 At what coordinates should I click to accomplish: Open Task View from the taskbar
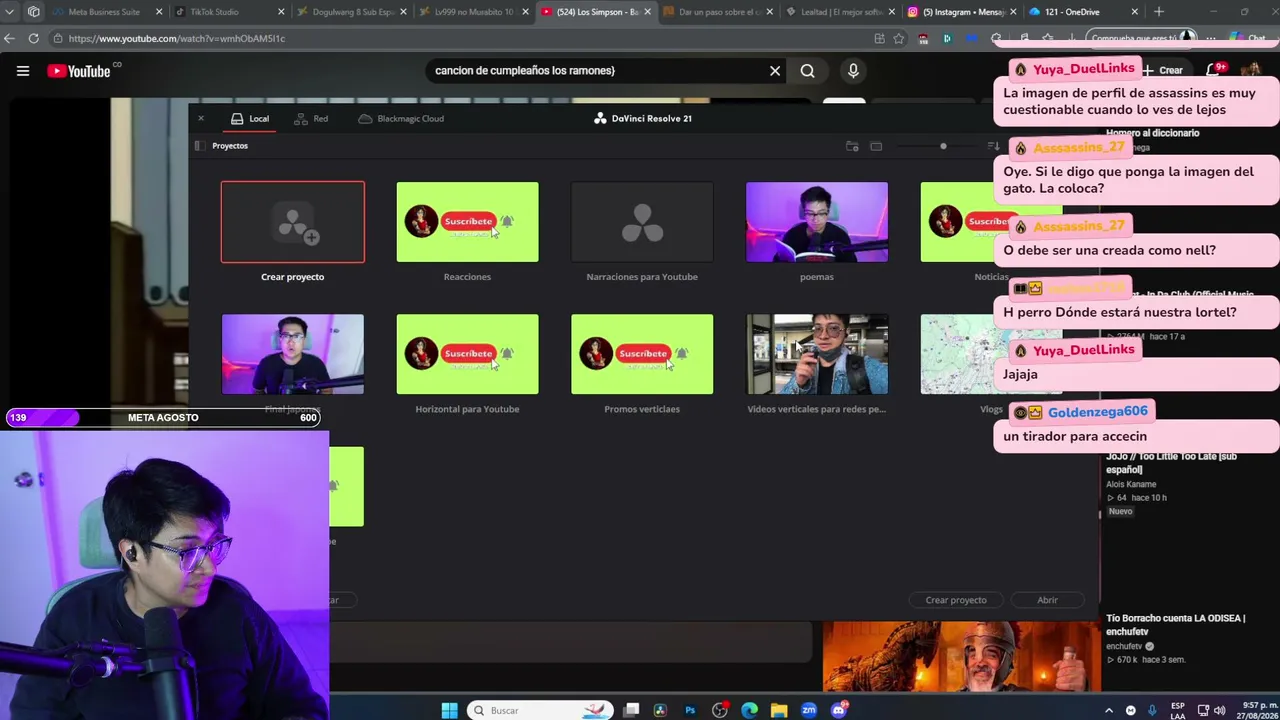pyautogui.click(x=631, y=710)
